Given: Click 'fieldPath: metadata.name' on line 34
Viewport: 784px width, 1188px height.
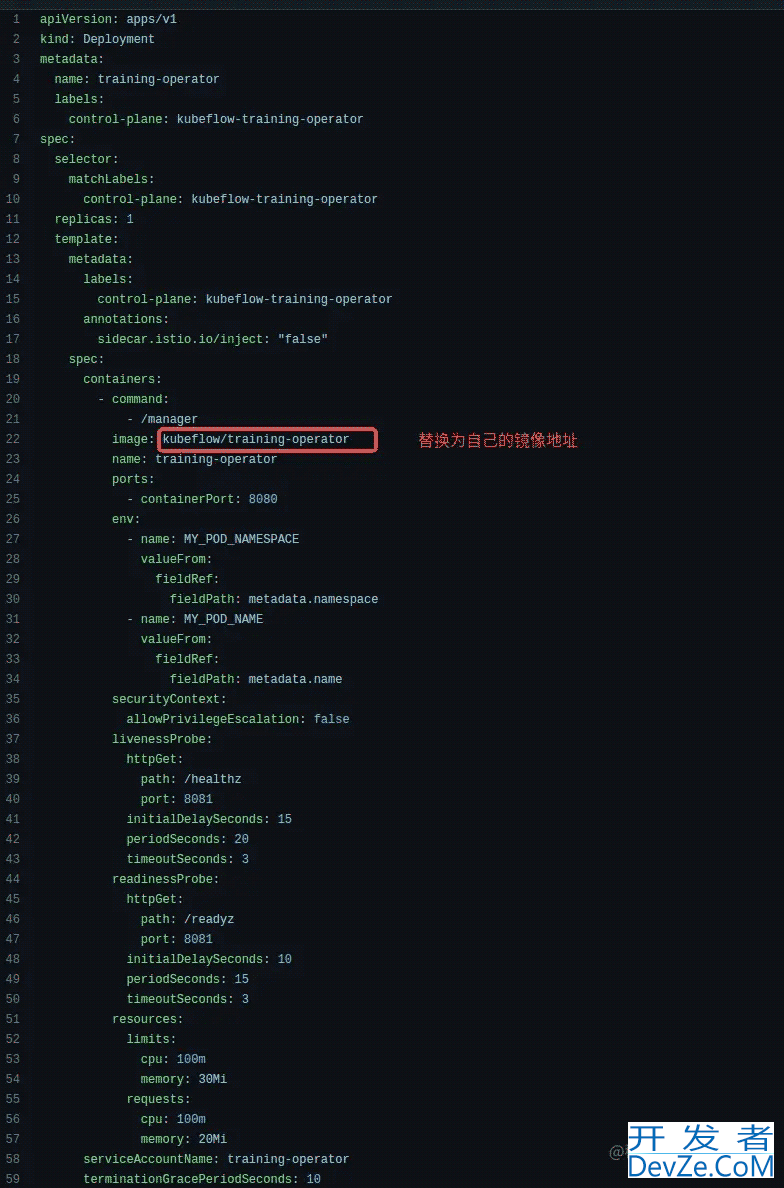Looking at the screenshot, I should click(x=256, y=680).
